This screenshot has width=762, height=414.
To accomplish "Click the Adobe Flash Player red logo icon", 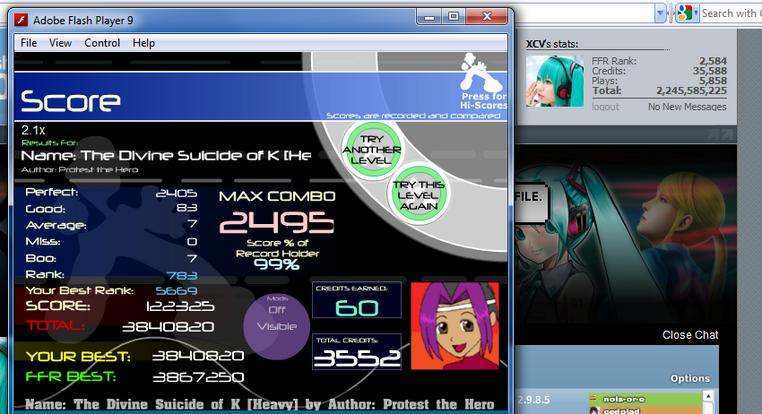I will (21, 20).
